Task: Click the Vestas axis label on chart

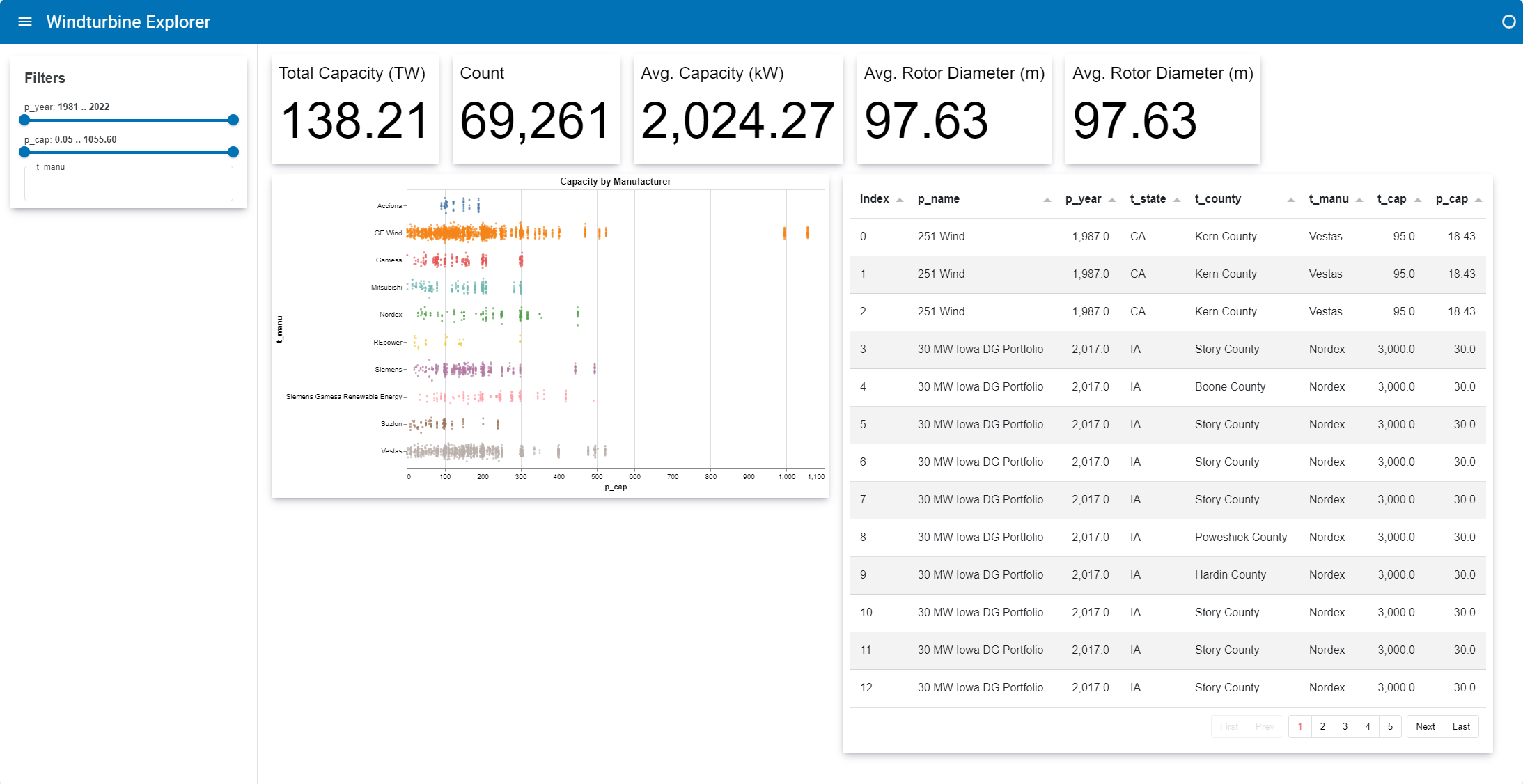Action: (x=391, y=451)
